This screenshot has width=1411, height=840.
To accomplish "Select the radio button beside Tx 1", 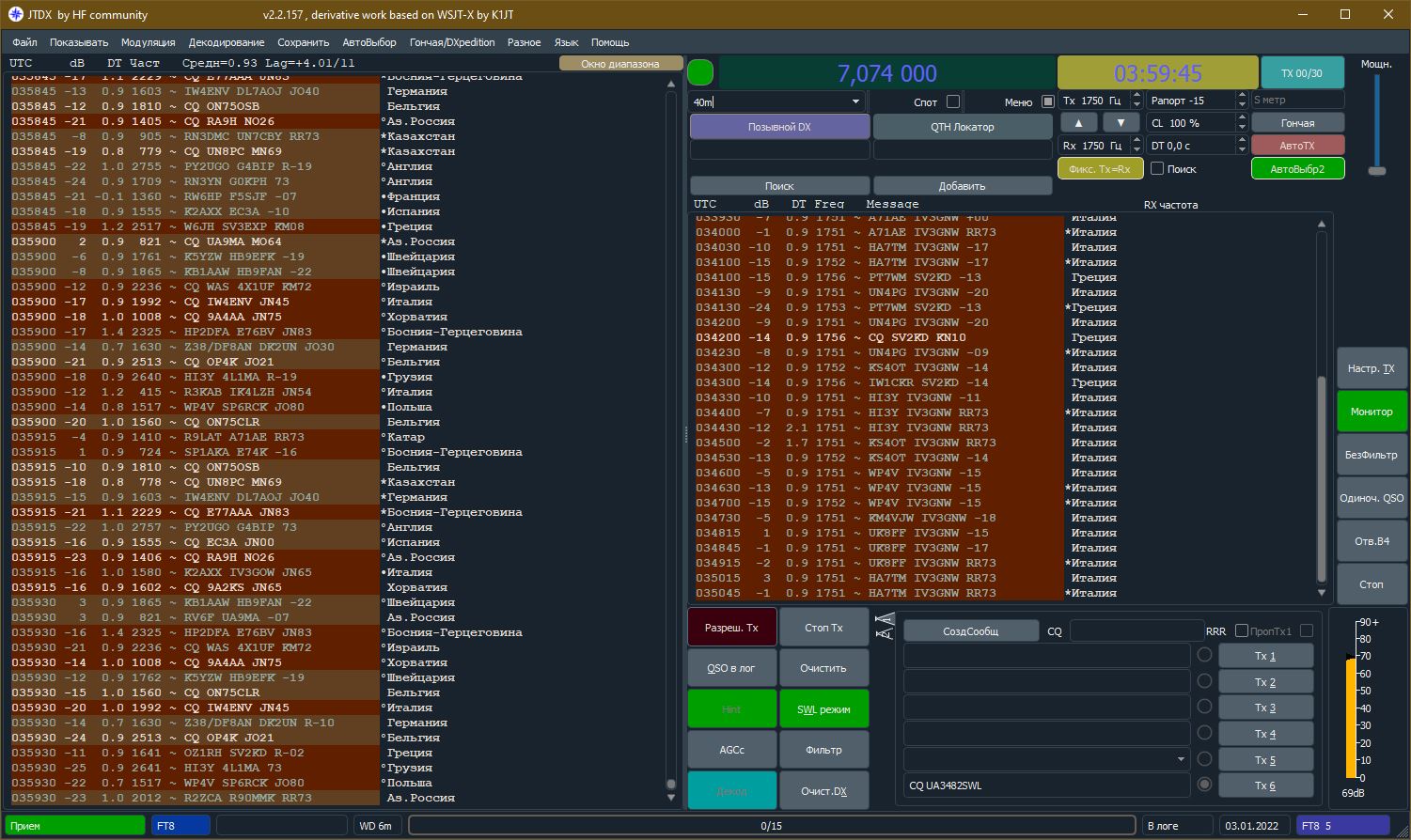I will click(1204, 655).
